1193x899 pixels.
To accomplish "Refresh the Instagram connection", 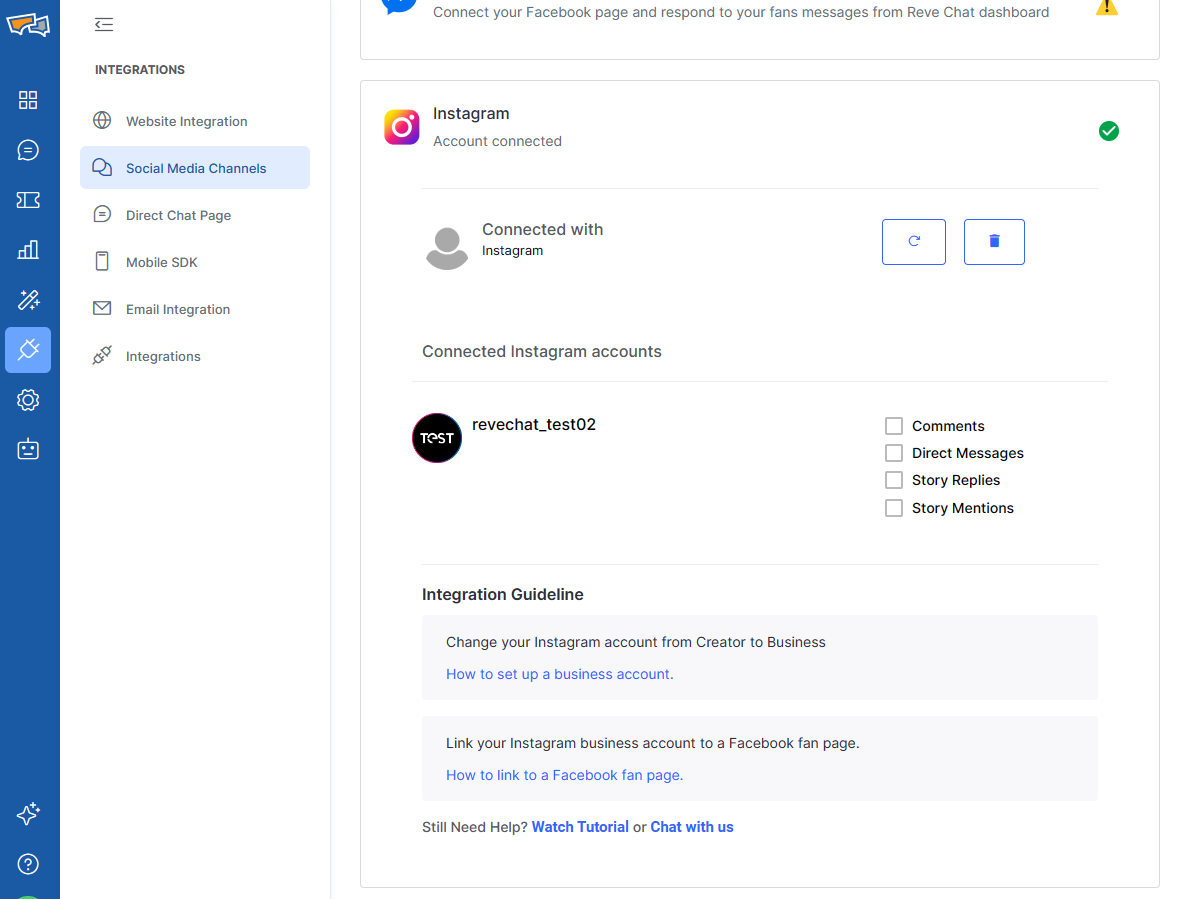I will [x=914, y=242].
